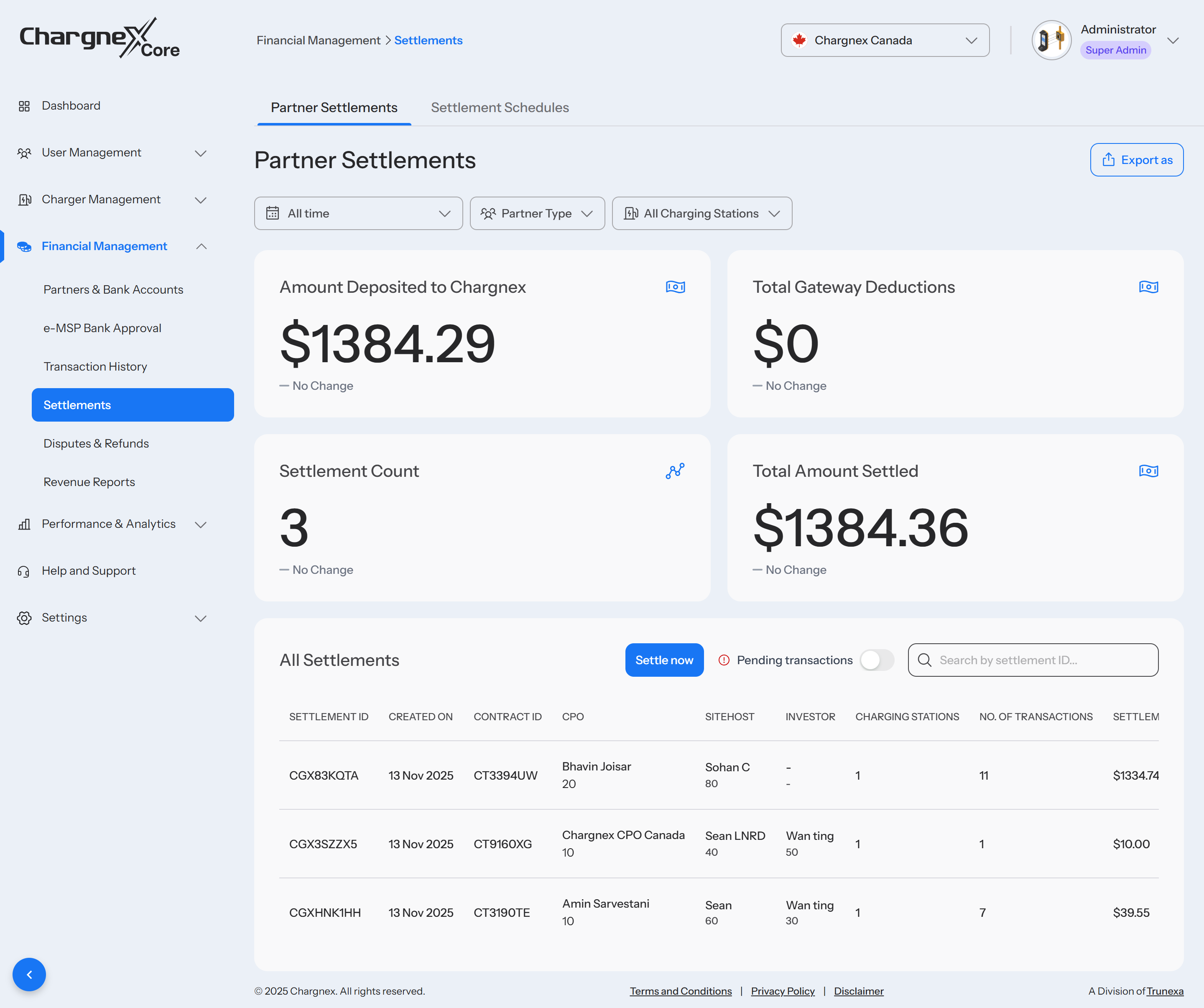
Task: Open Transaction History in the sidebar
Action: (95, 366)
